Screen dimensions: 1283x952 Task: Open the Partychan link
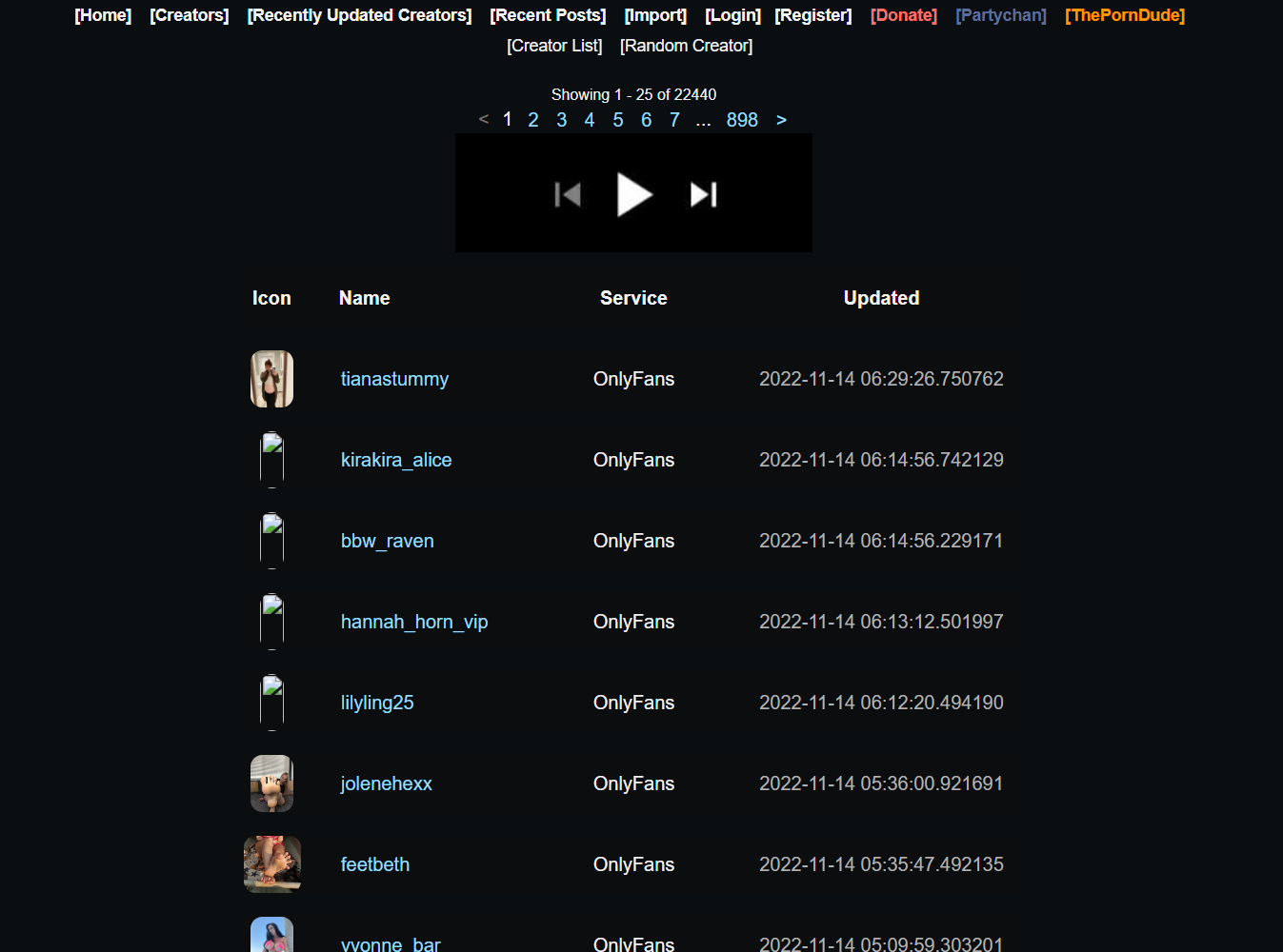1001,15
